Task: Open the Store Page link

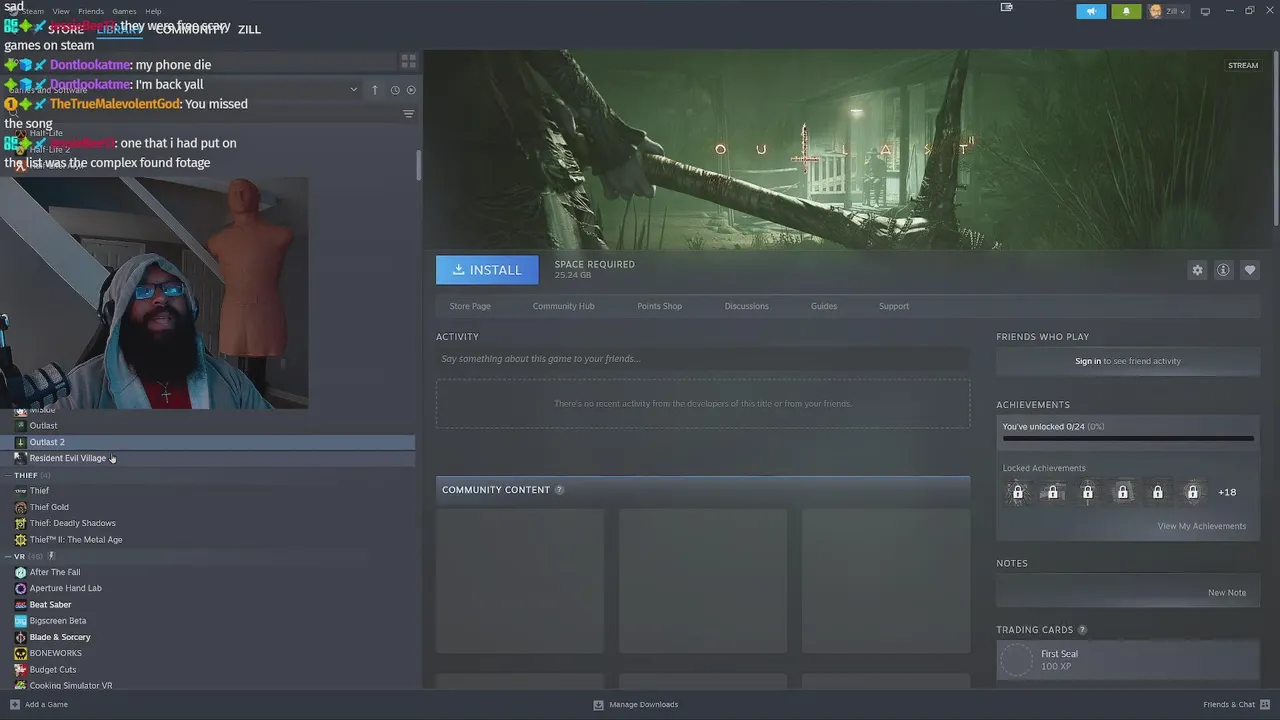Action: 470,306
